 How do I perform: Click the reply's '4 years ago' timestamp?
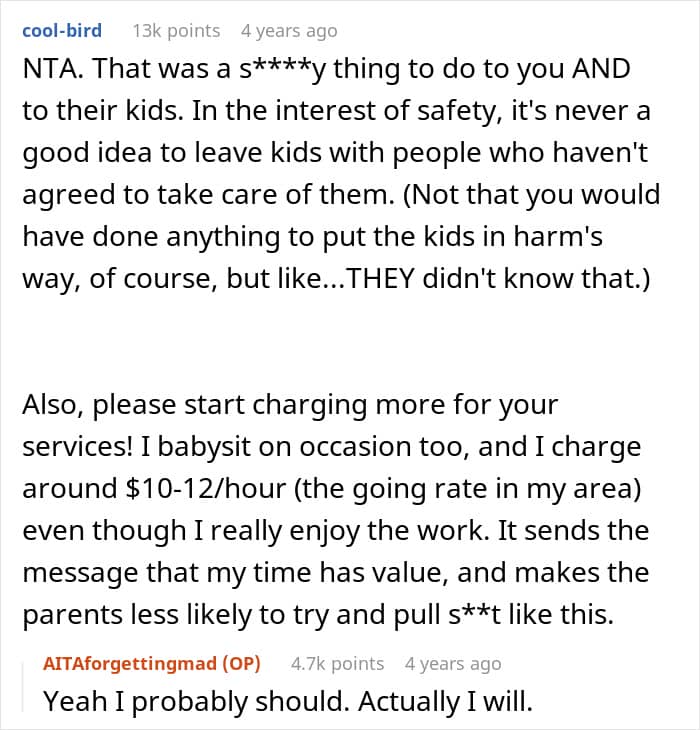tap(453, 663)
